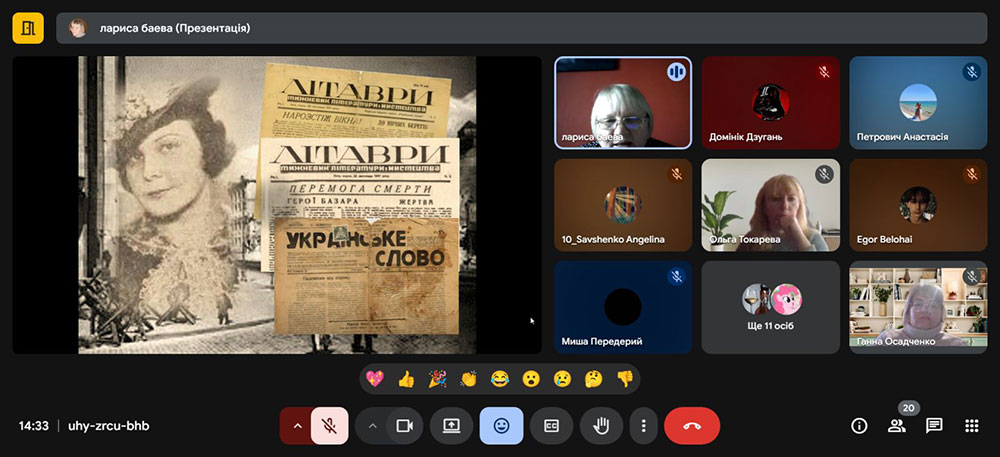Unmute your microphone
The height and width of the screenshot is (457, 1000).
(328, 426)
